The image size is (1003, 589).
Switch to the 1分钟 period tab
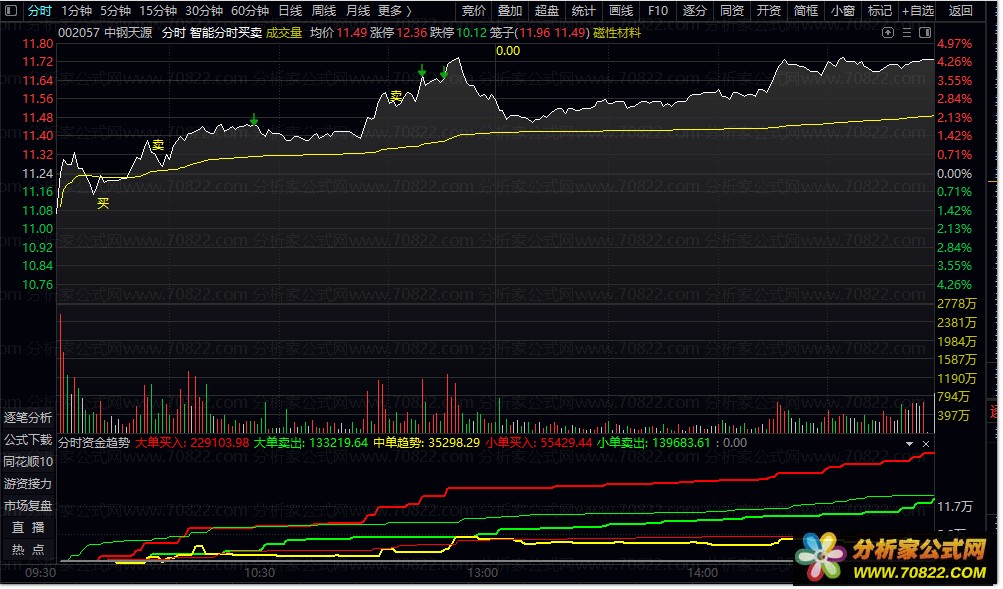77,11
